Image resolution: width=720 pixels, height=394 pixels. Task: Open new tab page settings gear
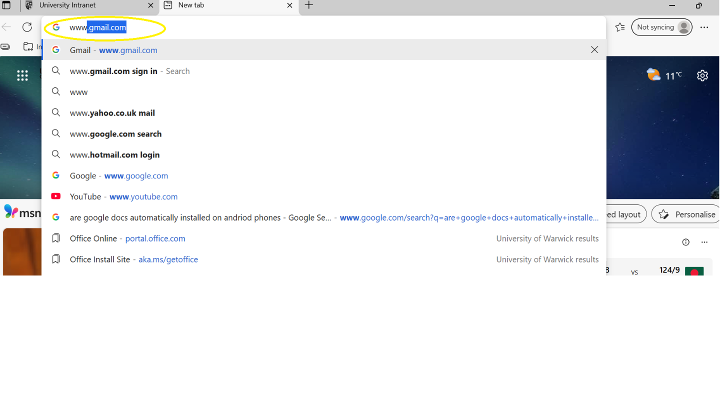[x=702, y=75]
